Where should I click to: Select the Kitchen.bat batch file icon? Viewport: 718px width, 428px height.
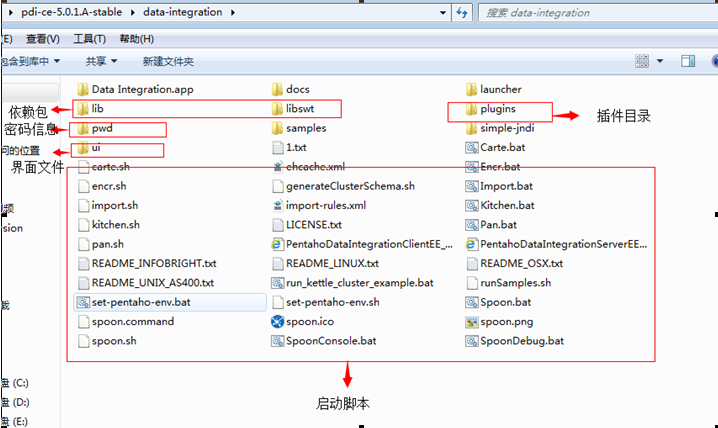[472, 206]
